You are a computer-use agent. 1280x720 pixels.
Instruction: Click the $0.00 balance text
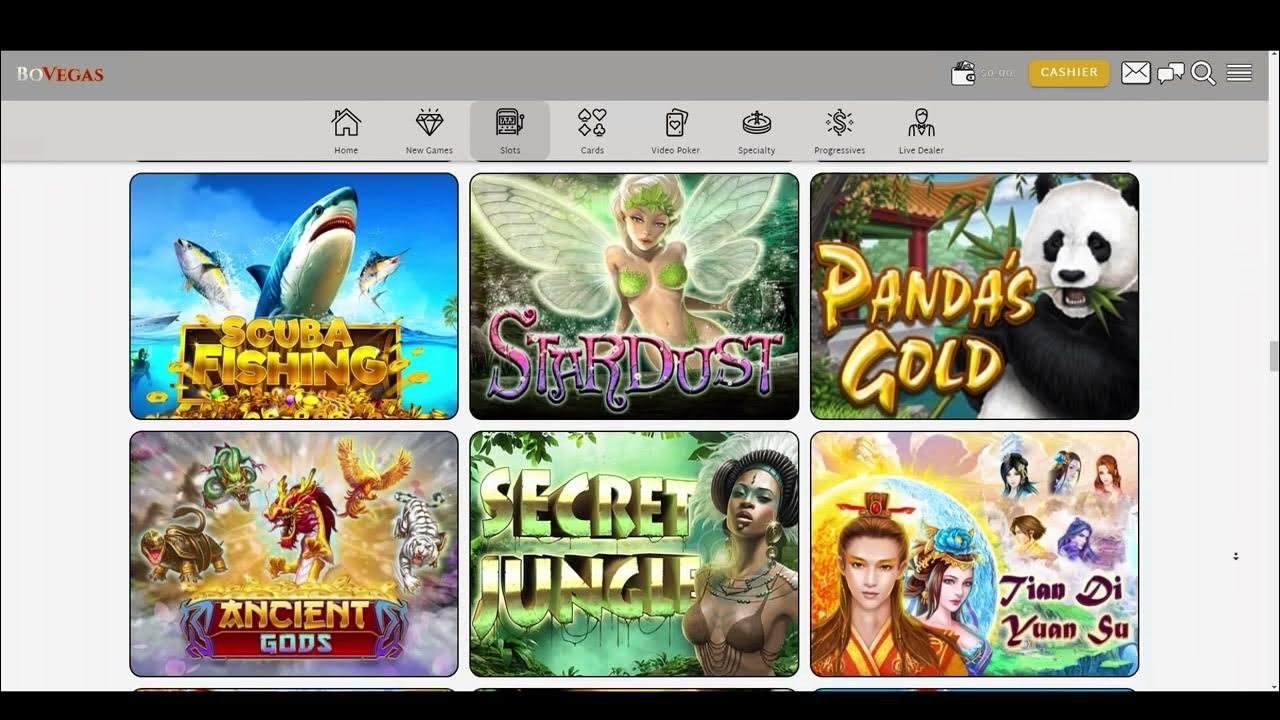[997, 74]
